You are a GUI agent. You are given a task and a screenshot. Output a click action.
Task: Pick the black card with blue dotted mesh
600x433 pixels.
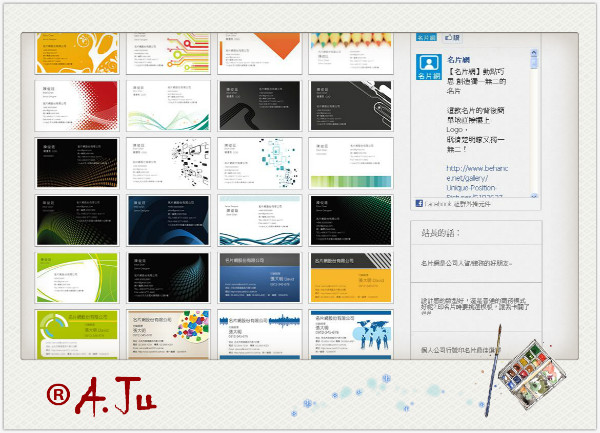point(168,278)
